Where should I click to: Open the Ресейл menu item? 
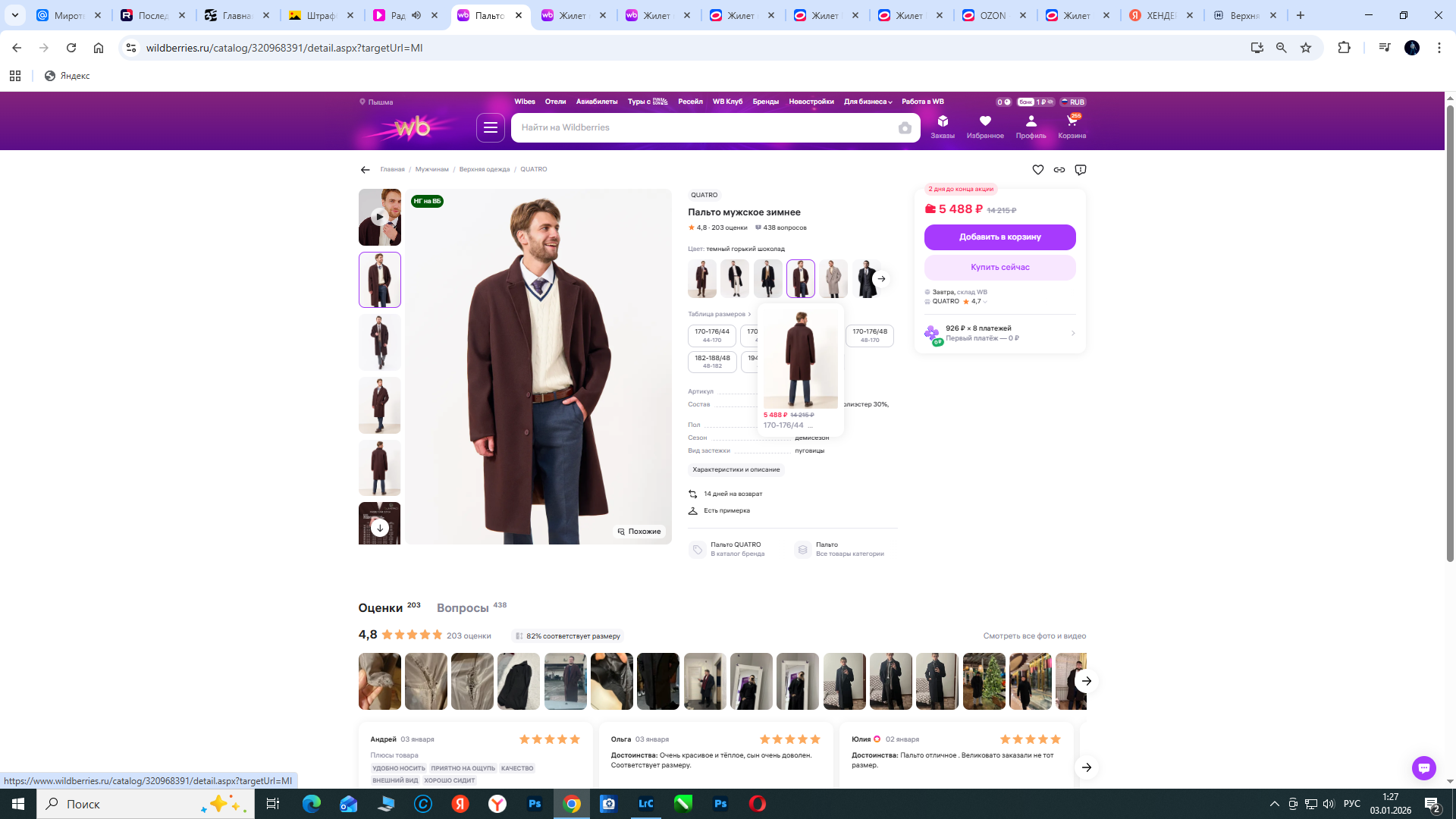click(690, 102)
